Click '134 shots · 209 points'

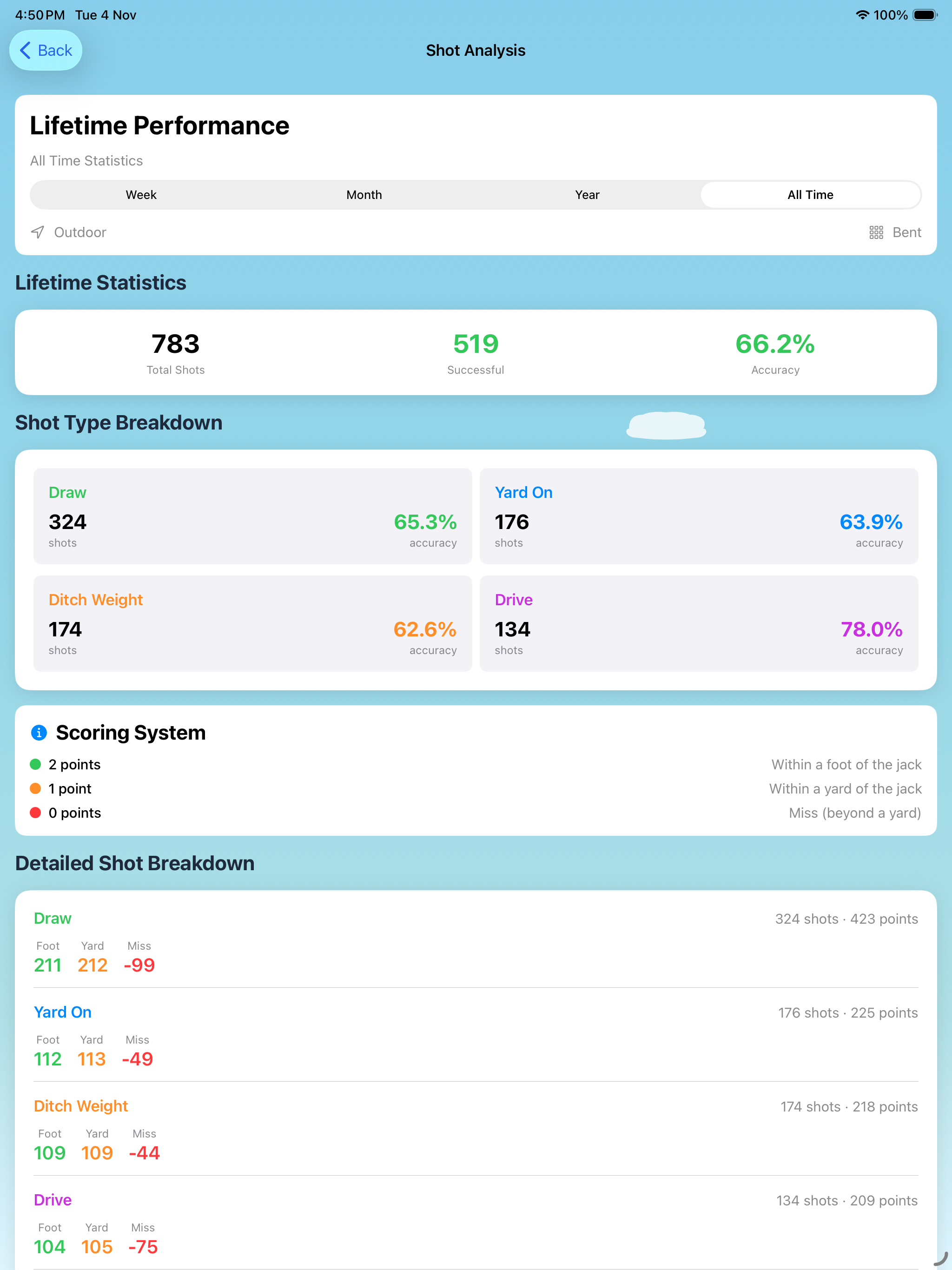[847, 1201]
